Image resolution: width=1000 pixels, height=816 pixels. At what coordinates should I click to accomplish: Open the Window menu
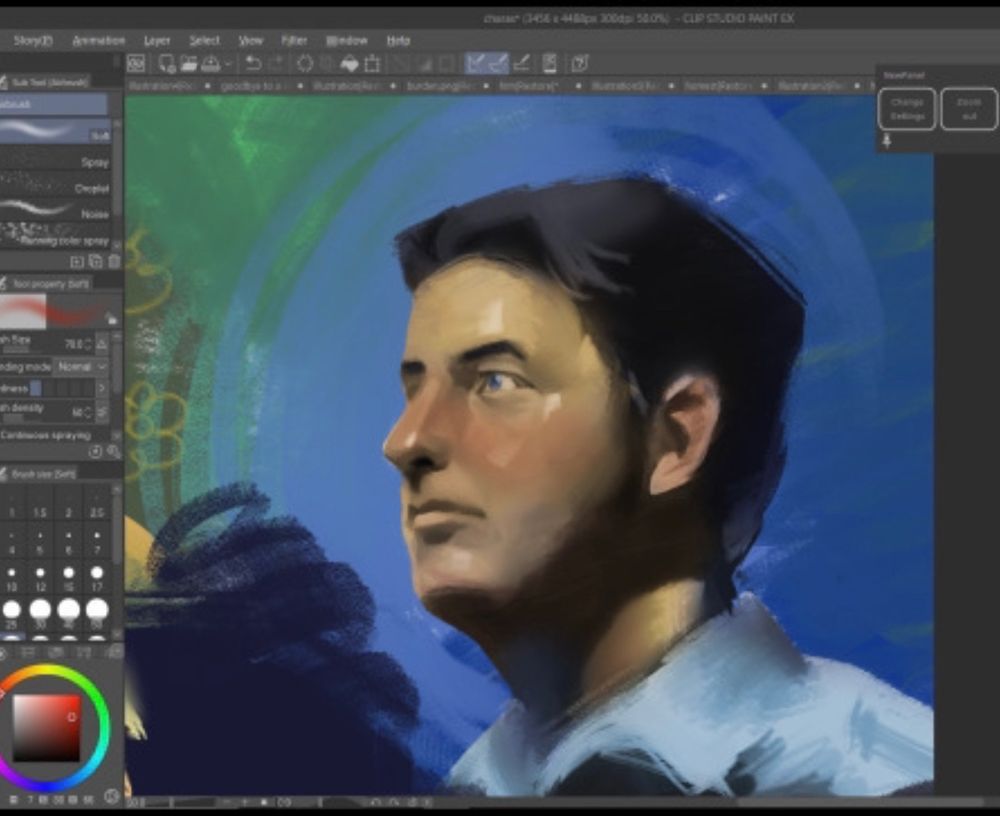tap(346, 41)
